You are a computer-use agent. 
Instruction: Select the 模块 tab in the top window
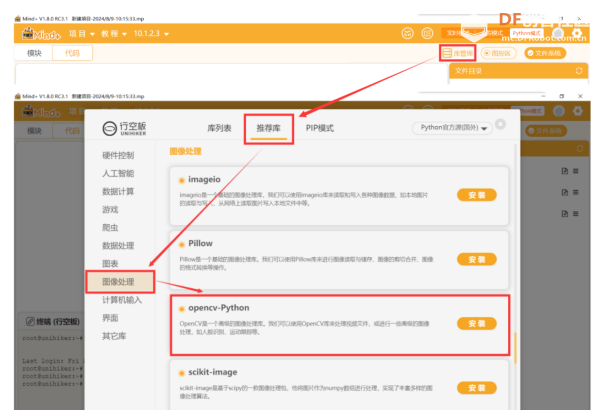point(34,53)
